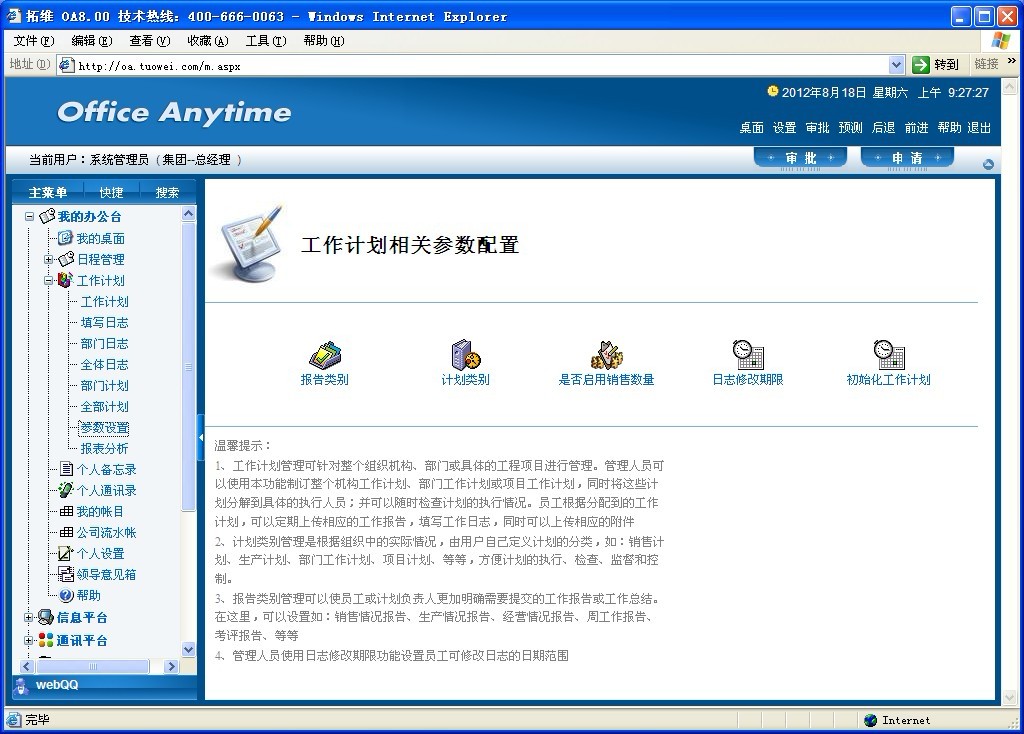Viewport: 1024px width, 734px height.
Task: Click the 计划类别 icon
Action: (466, 356)
